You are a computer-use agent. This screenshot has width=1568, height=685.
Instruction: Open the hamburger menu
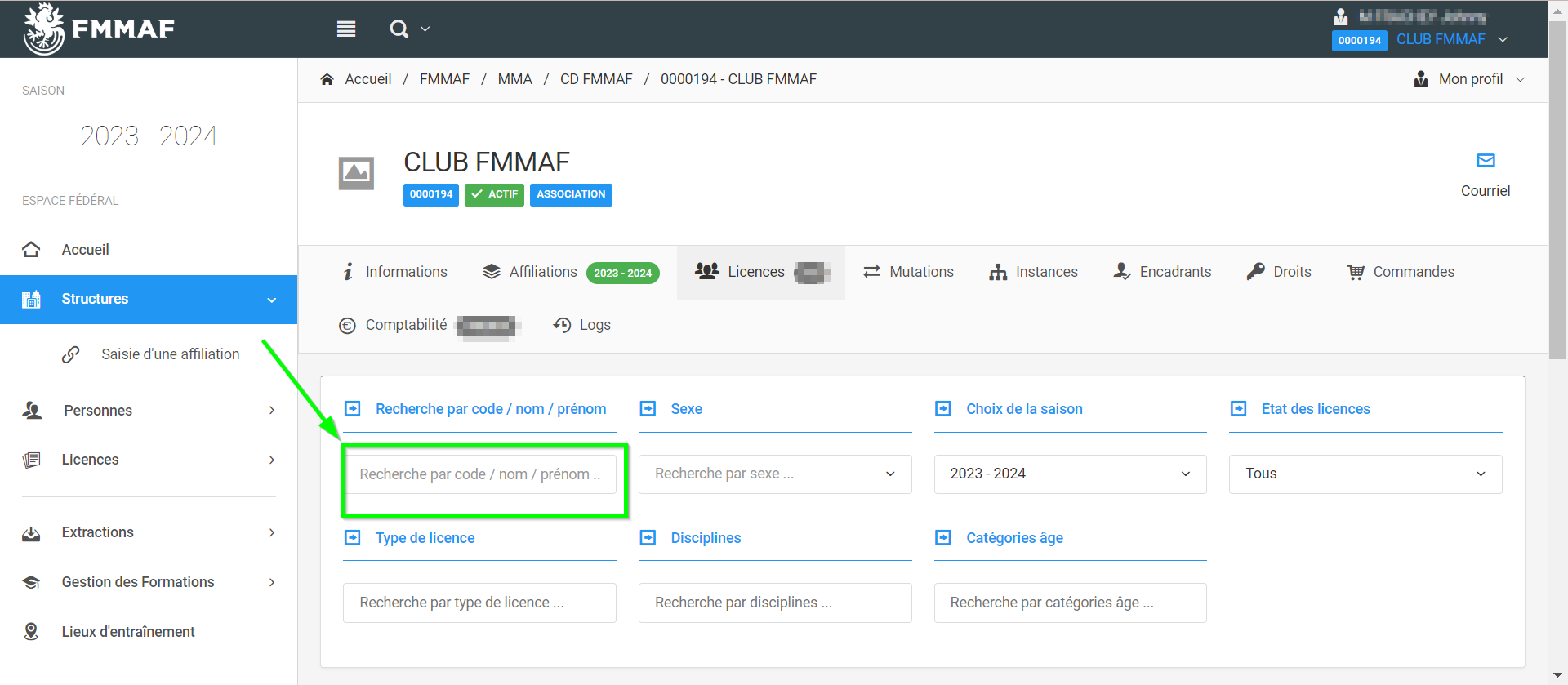[x=346, y=29]
